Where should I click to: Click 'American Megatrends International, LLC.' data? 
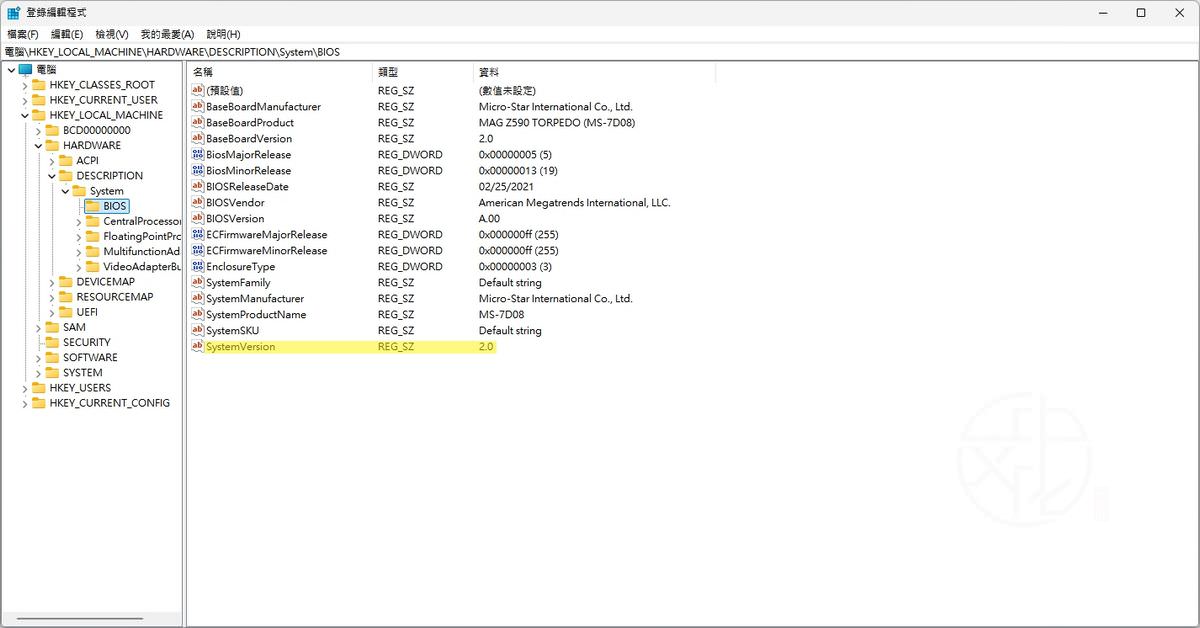[x=574, y=202]
